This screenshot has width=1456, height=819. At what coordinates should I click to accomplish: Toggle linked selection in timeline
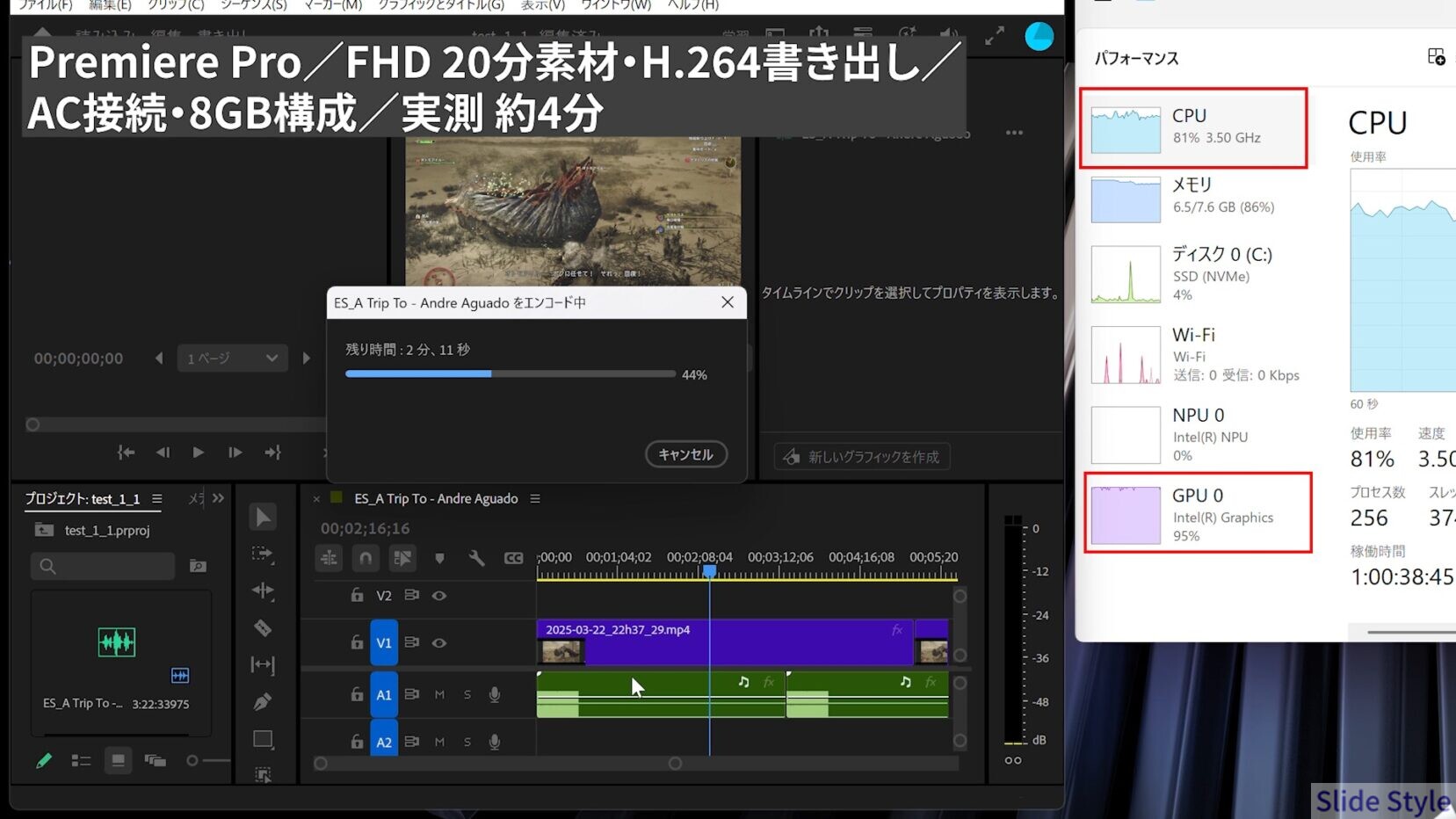pos(402,558)
